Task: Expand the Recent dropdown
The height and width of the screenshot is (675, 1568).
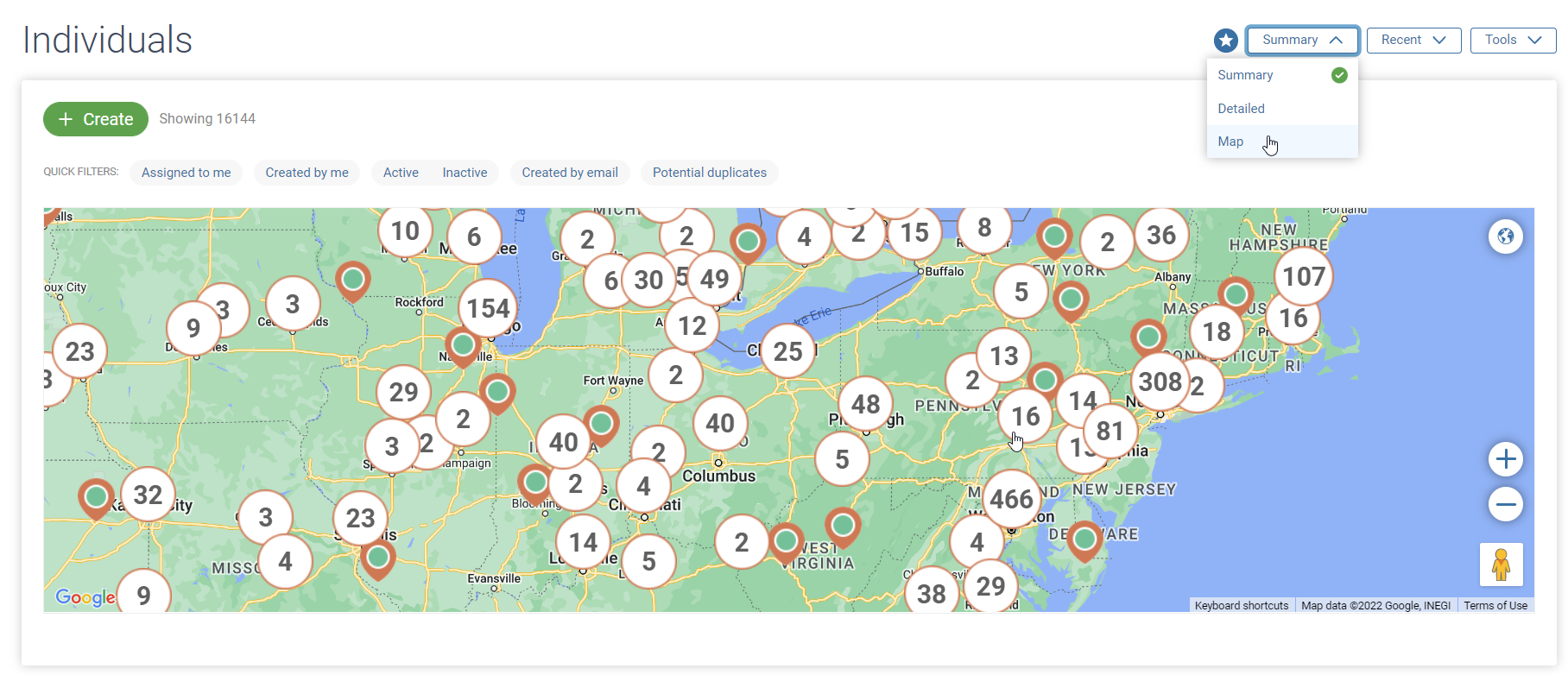Action: point(1413,41)
